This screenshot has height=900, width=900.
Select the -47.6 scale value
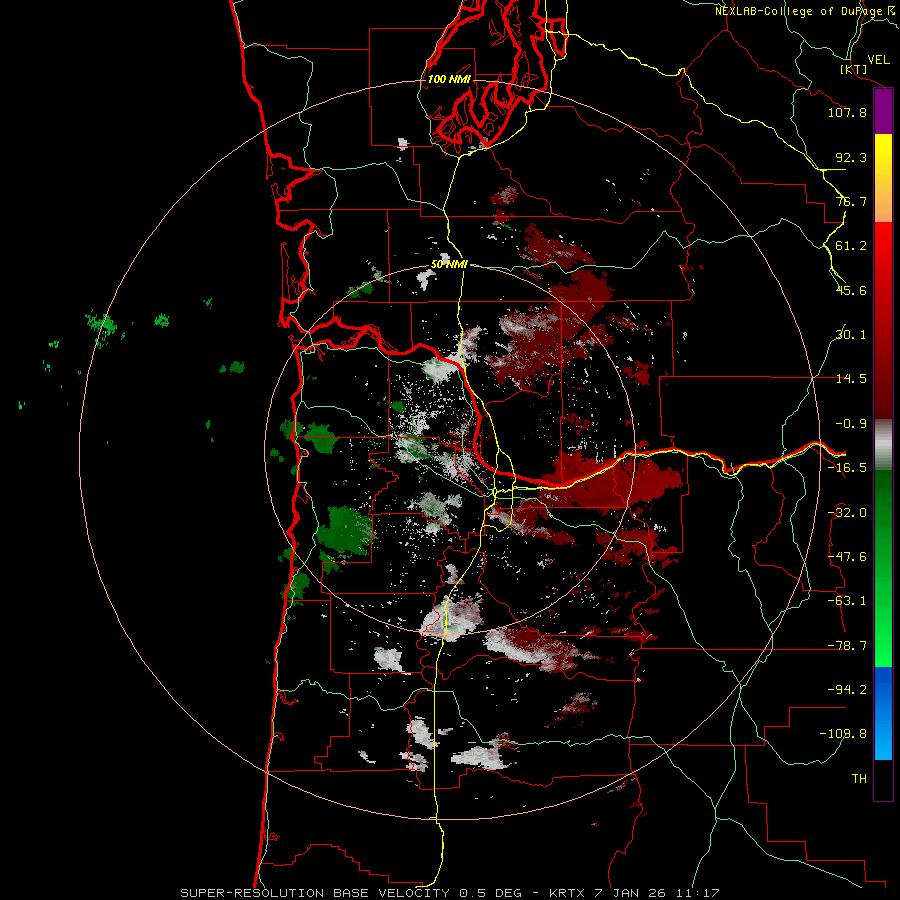[x=847, y=557]
